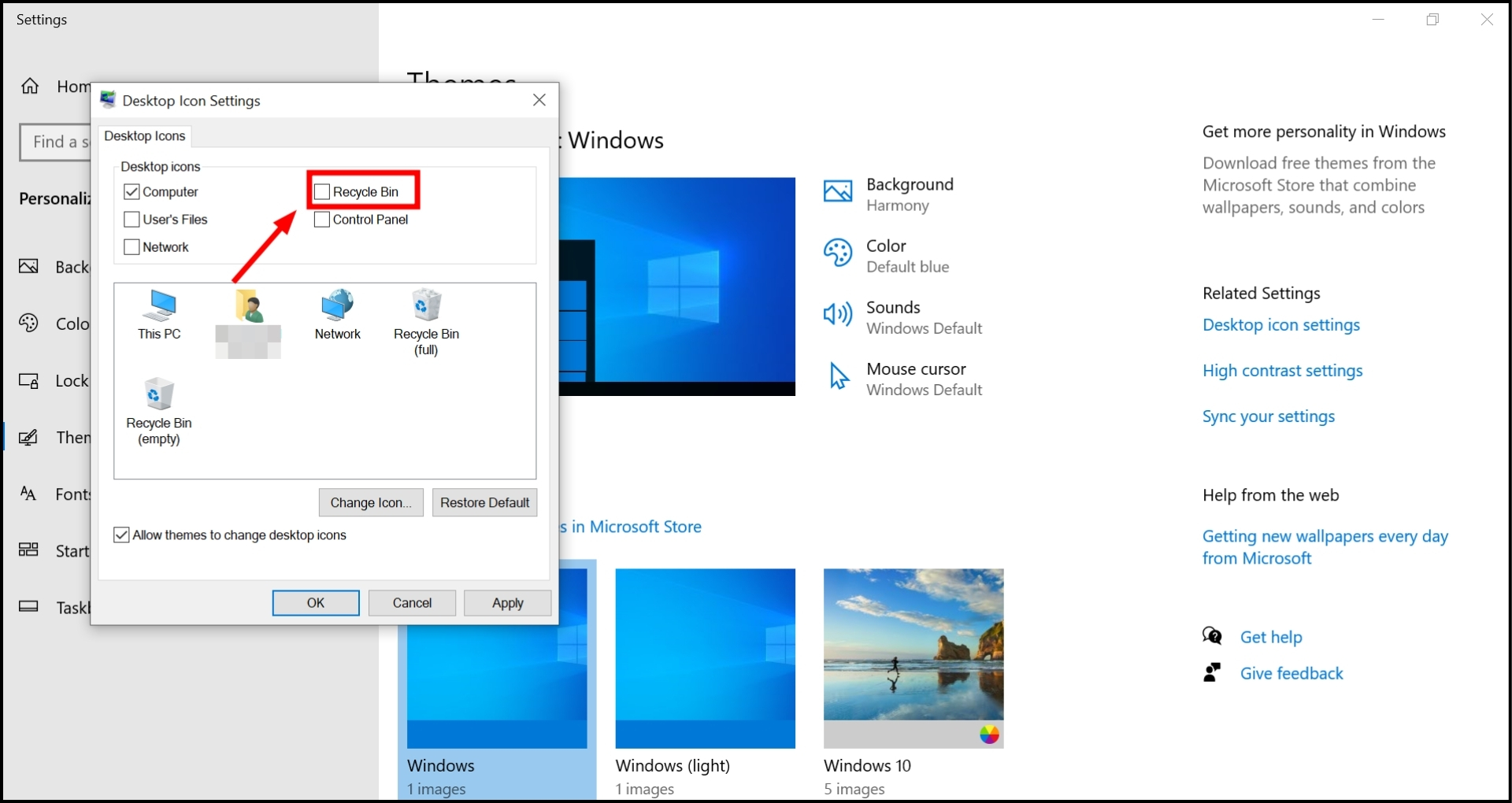Image resolution: width=1512 pixels, height=803 pixels.
Task: Restore down the Settings window
Action: point(1432,20)
